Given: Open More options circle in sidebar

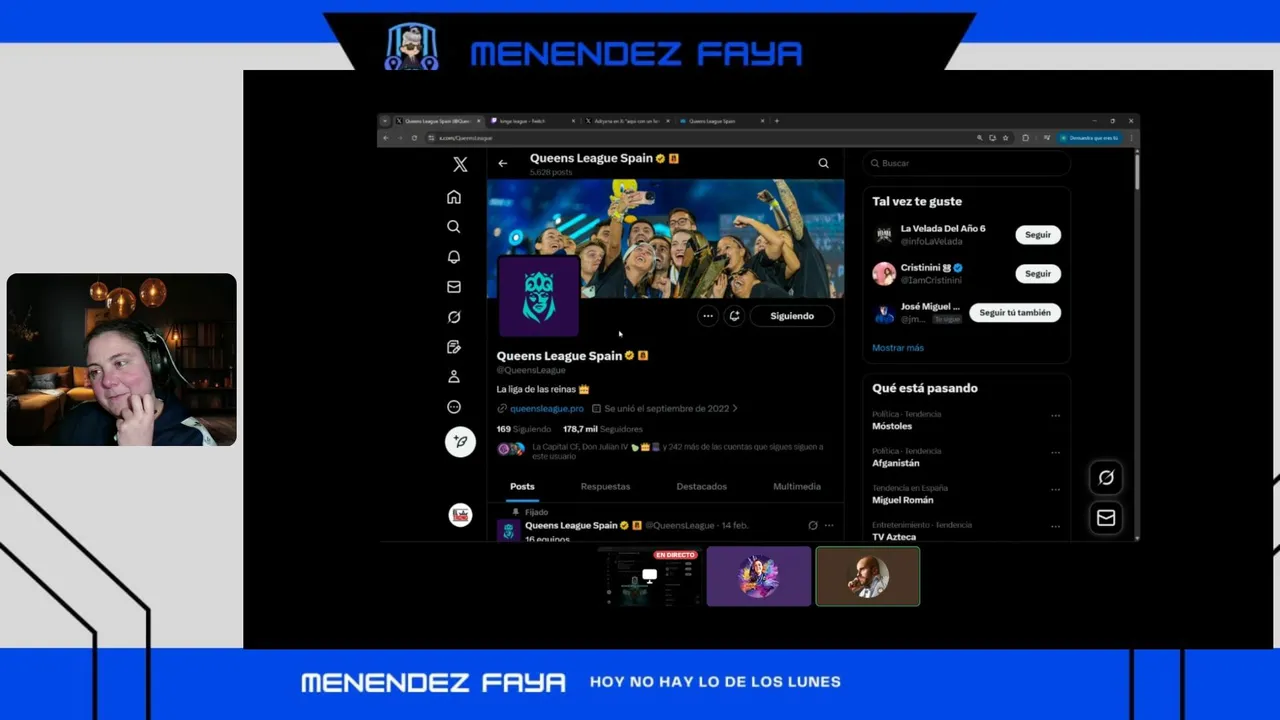Looking at the screenshot, I should [454, 407].
